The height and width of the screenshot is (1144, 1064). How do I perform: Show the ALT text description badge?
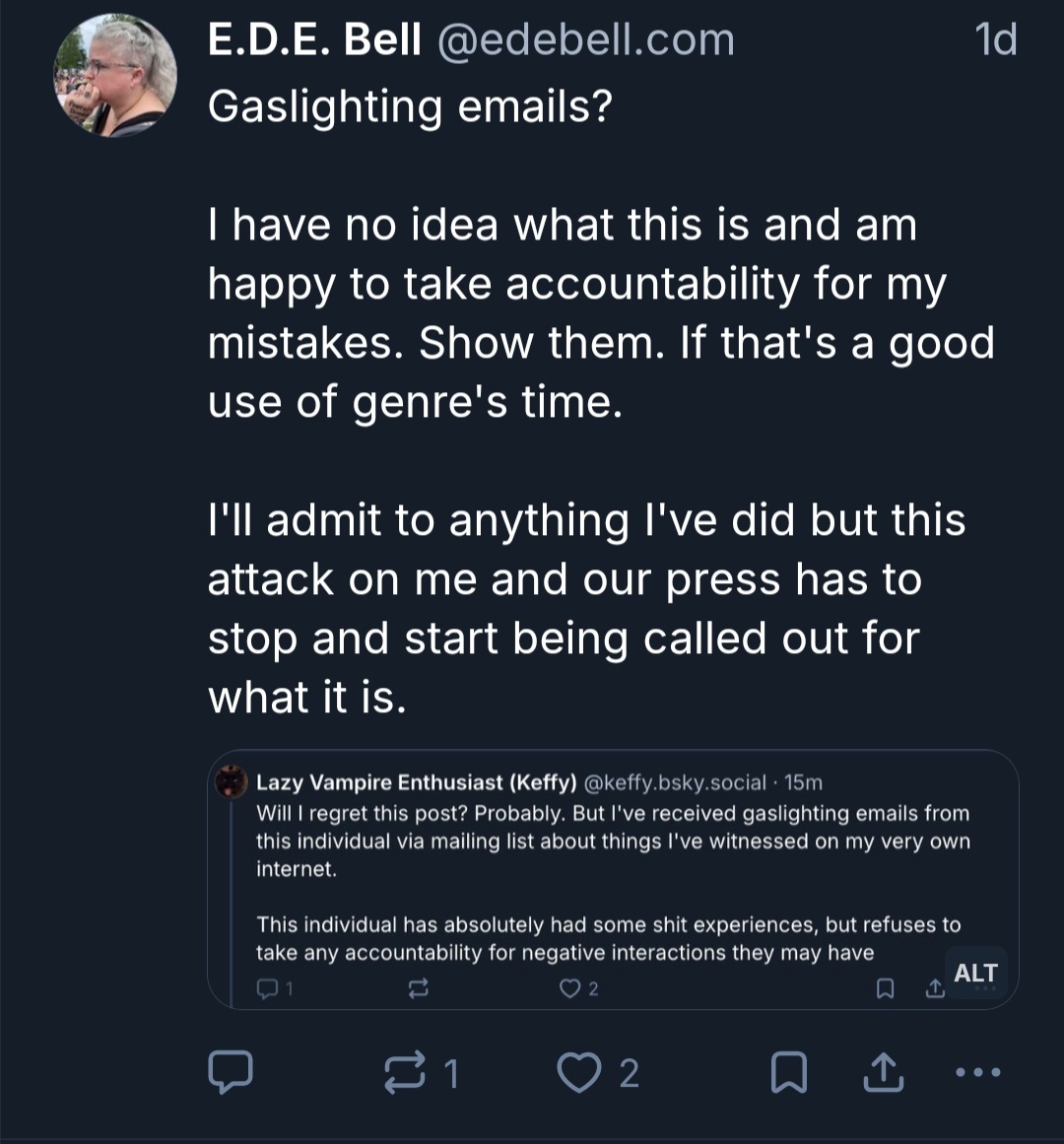[x=975, y=974]
